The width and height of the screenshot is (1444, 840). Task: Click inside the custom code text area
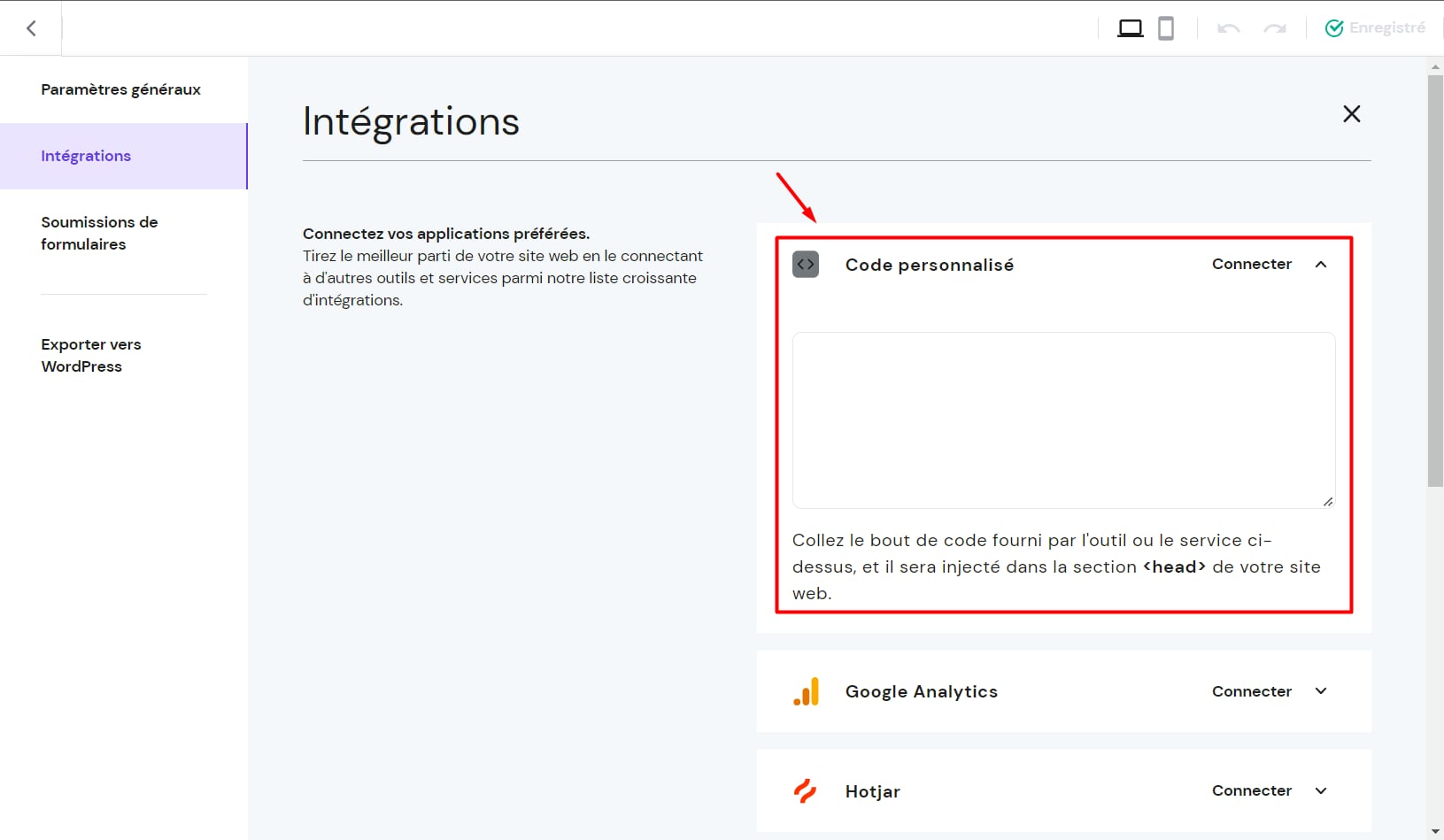1062,420
